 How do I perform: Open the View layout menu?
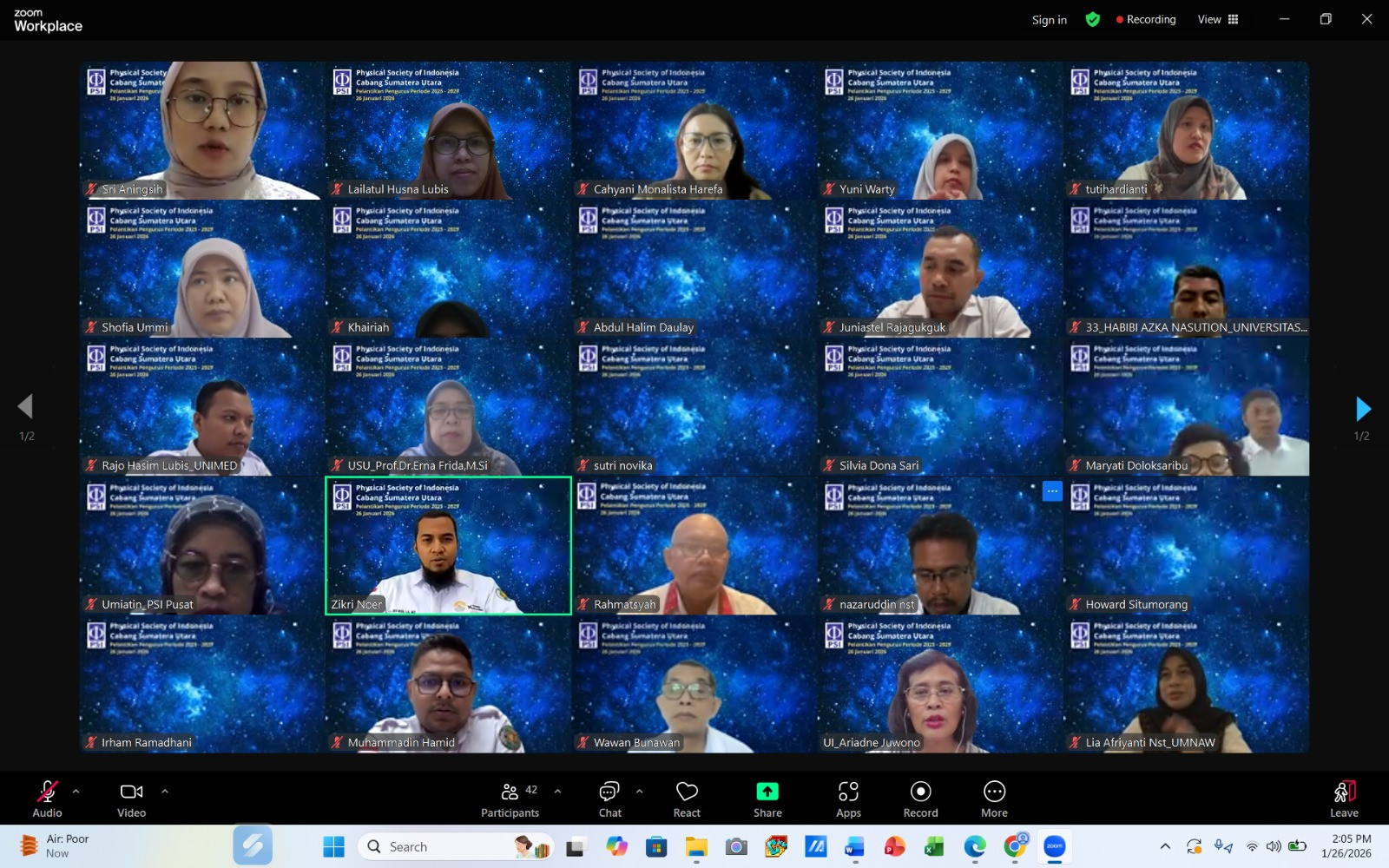click(x=1218, y=19)
